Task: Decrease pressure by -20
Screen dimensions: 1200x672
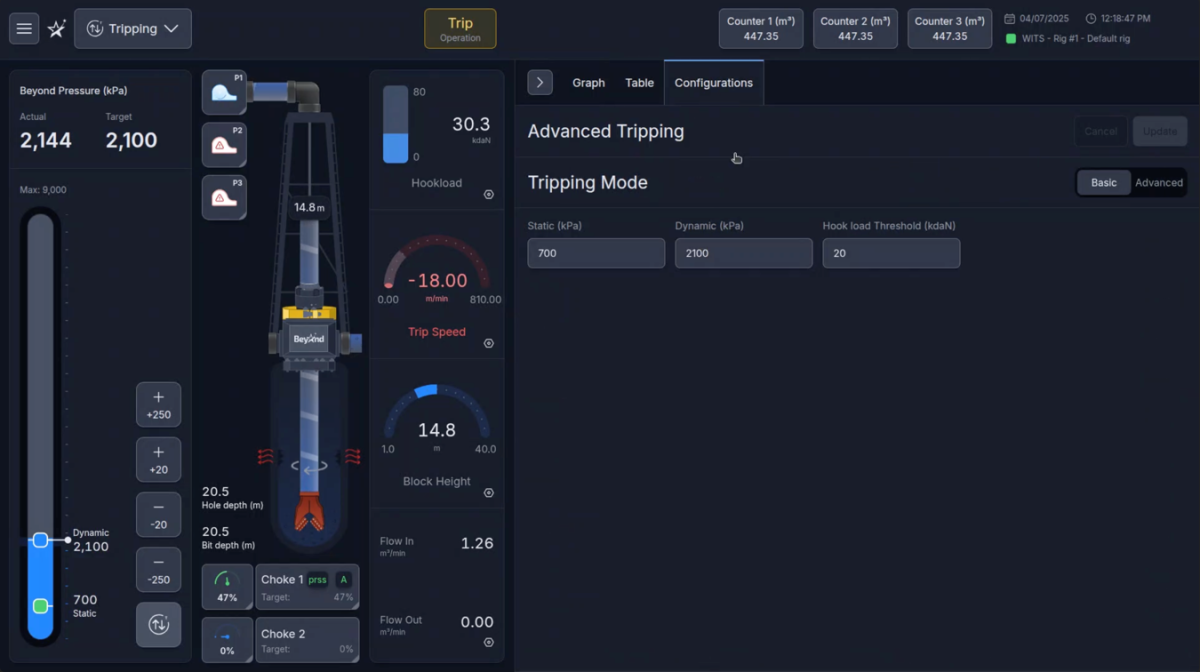Action: point(158,514)
